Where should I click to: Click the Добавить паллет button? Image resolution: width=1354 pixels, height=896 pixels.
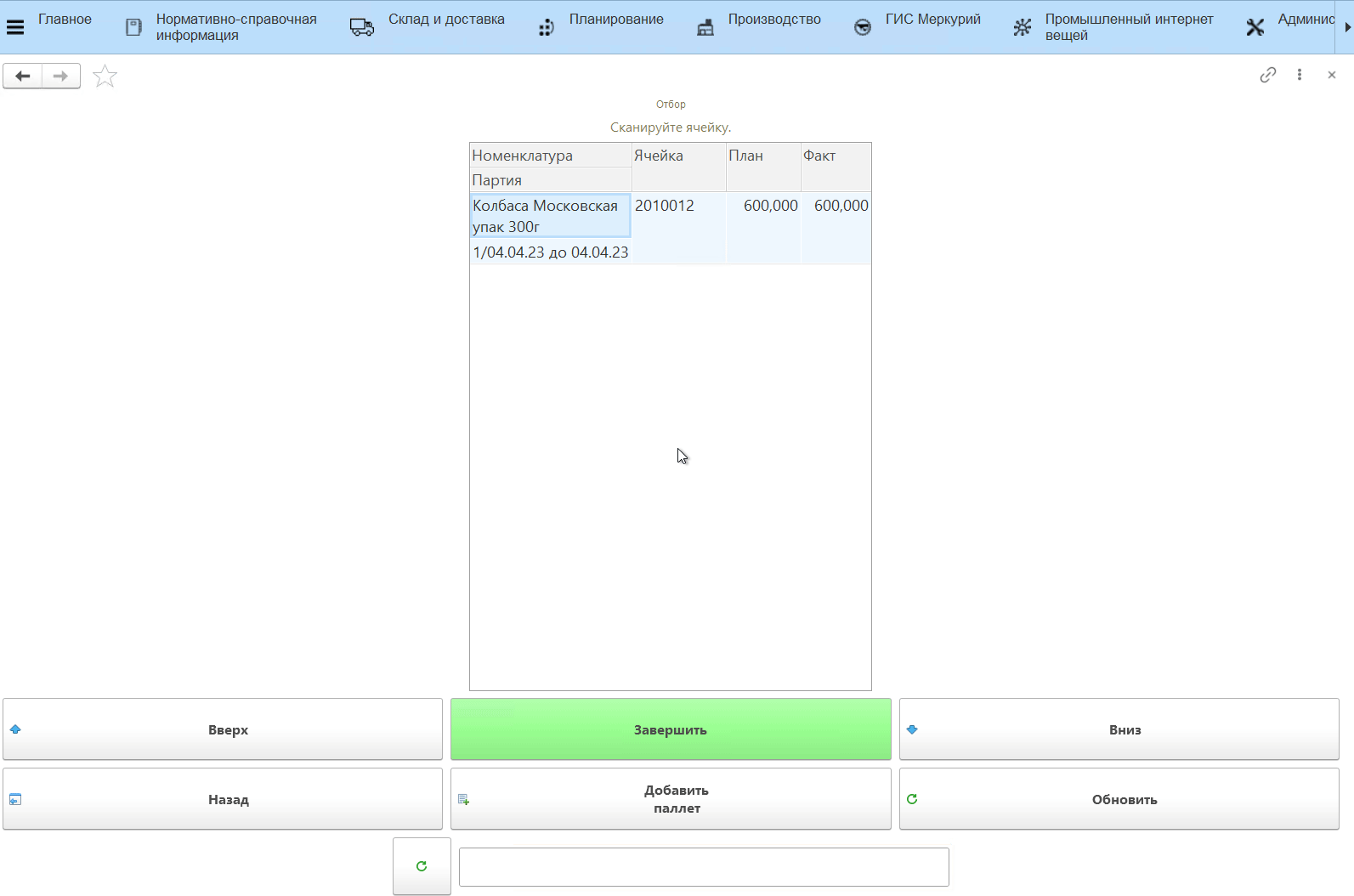point(671,799)
